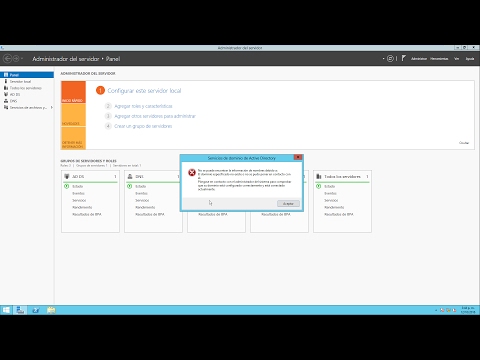
Task: Open the navigation history dropdown arrow
Action: [22, 59]
